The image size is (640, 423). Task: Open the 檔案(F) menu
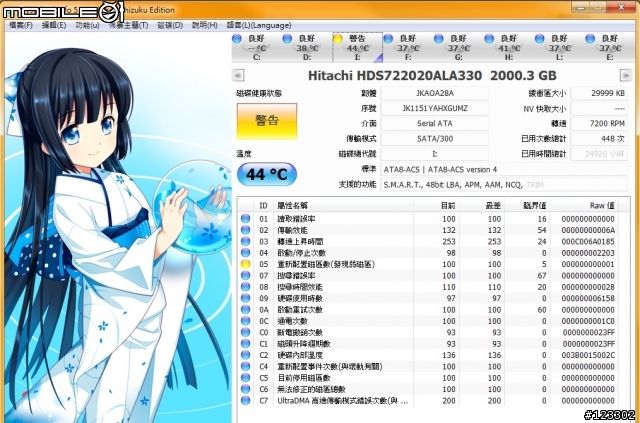[x=20, y=25]
